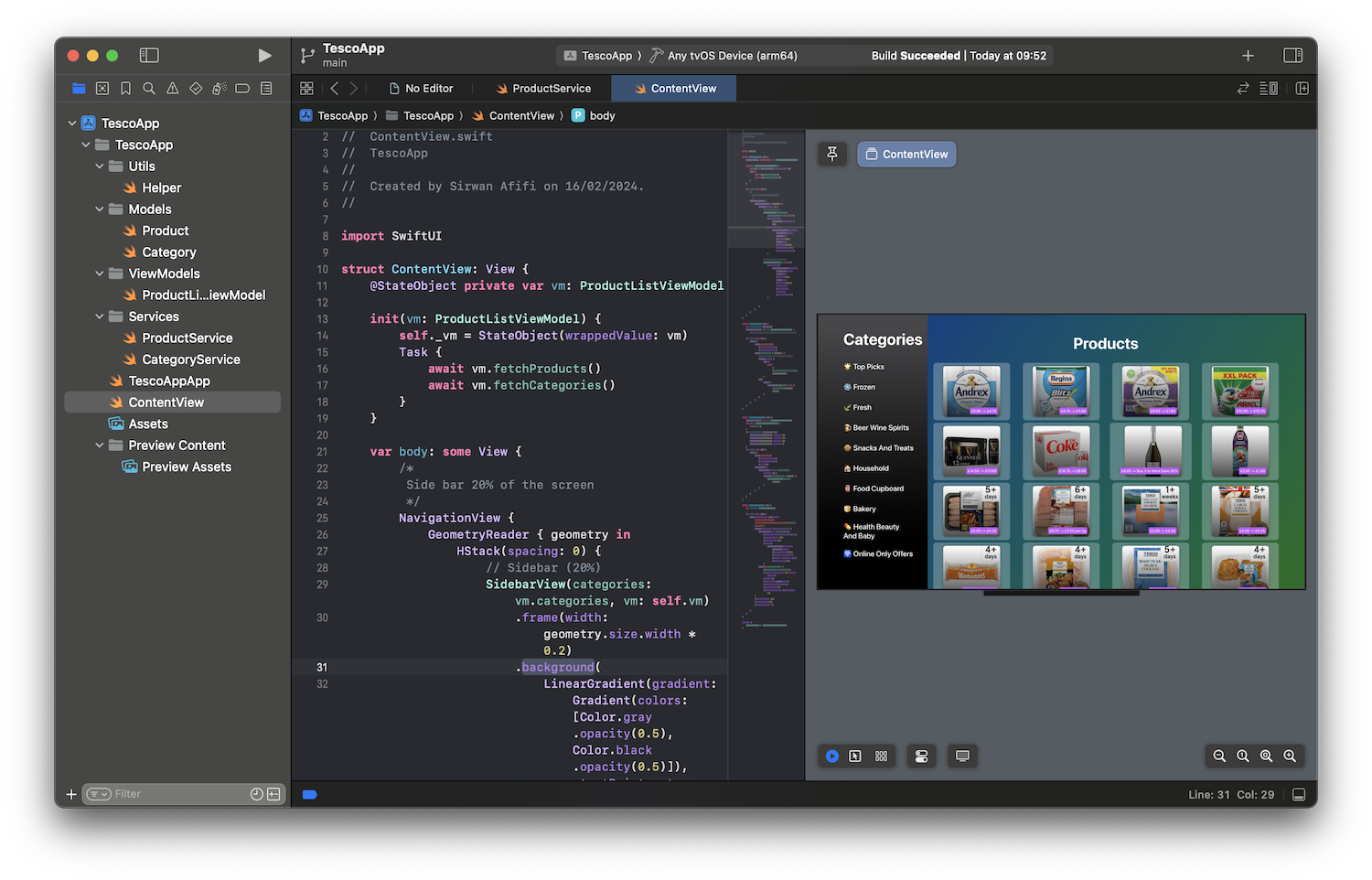
Task: Open the TescoApp main branch menu
Action: [x=343, y=56]
